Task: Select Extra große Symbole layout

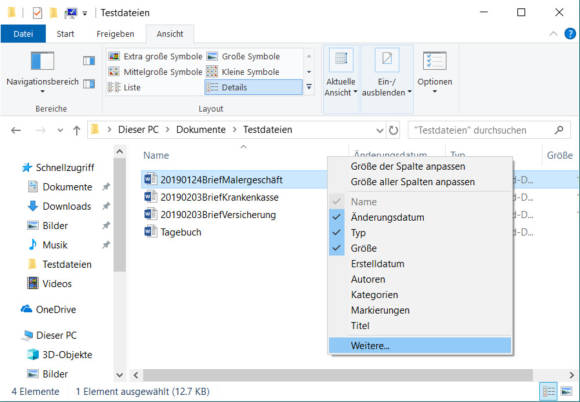Action: [x=155, y=57]
